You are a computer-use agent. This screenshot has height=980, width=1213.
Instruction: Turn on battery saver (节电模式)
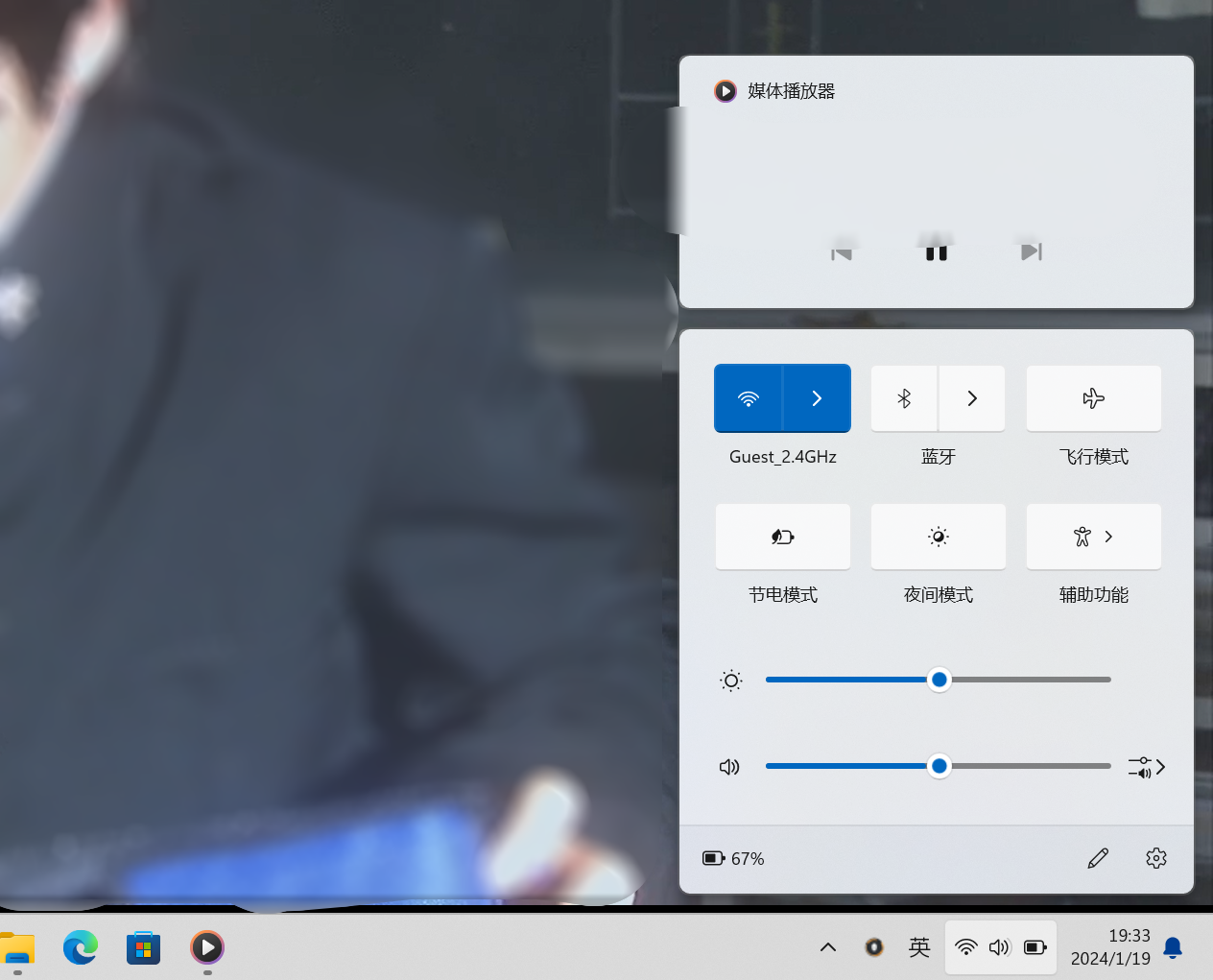coord(782,537)
